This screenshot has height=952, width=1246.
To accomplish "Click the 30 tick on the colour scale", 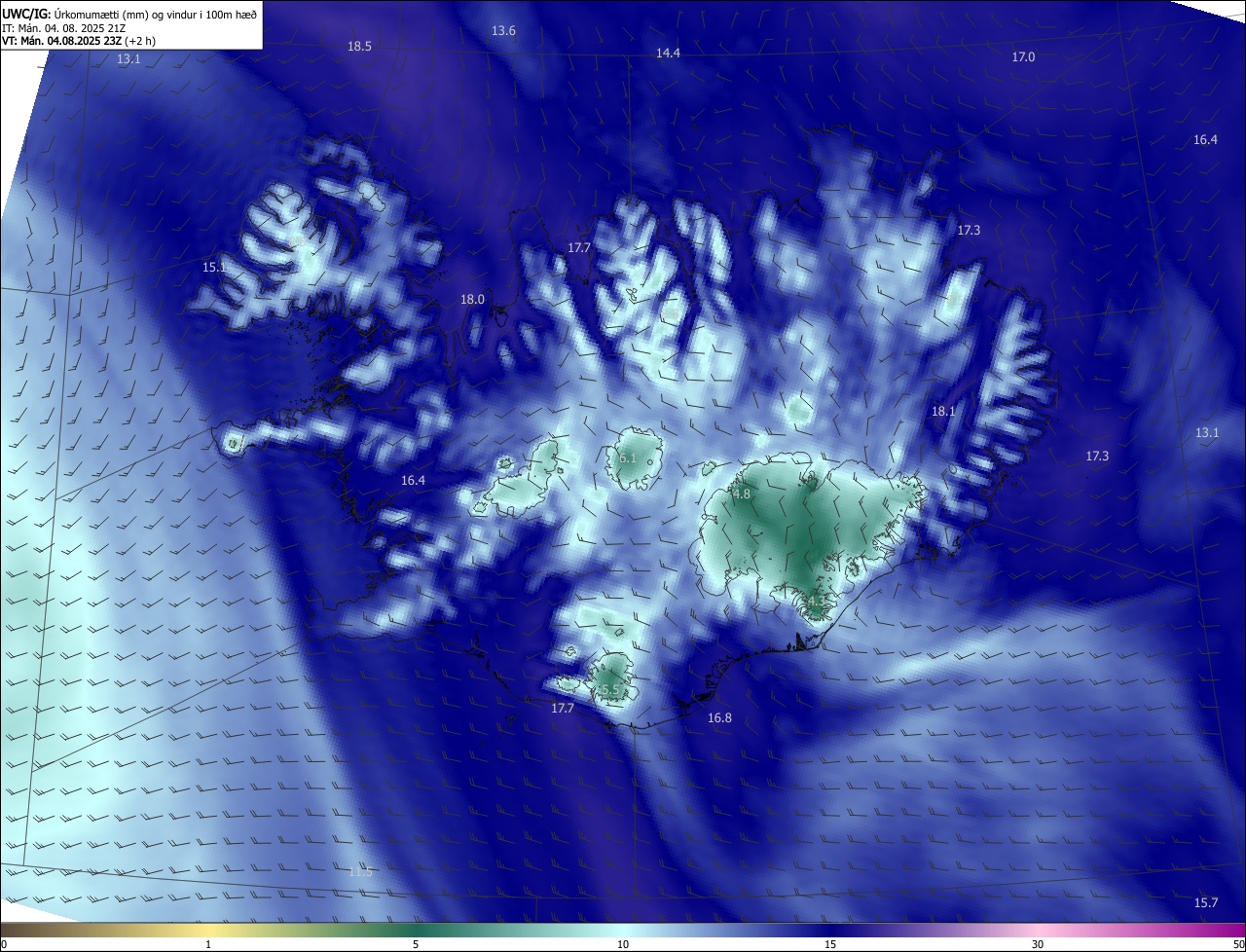I will 1038,944.
